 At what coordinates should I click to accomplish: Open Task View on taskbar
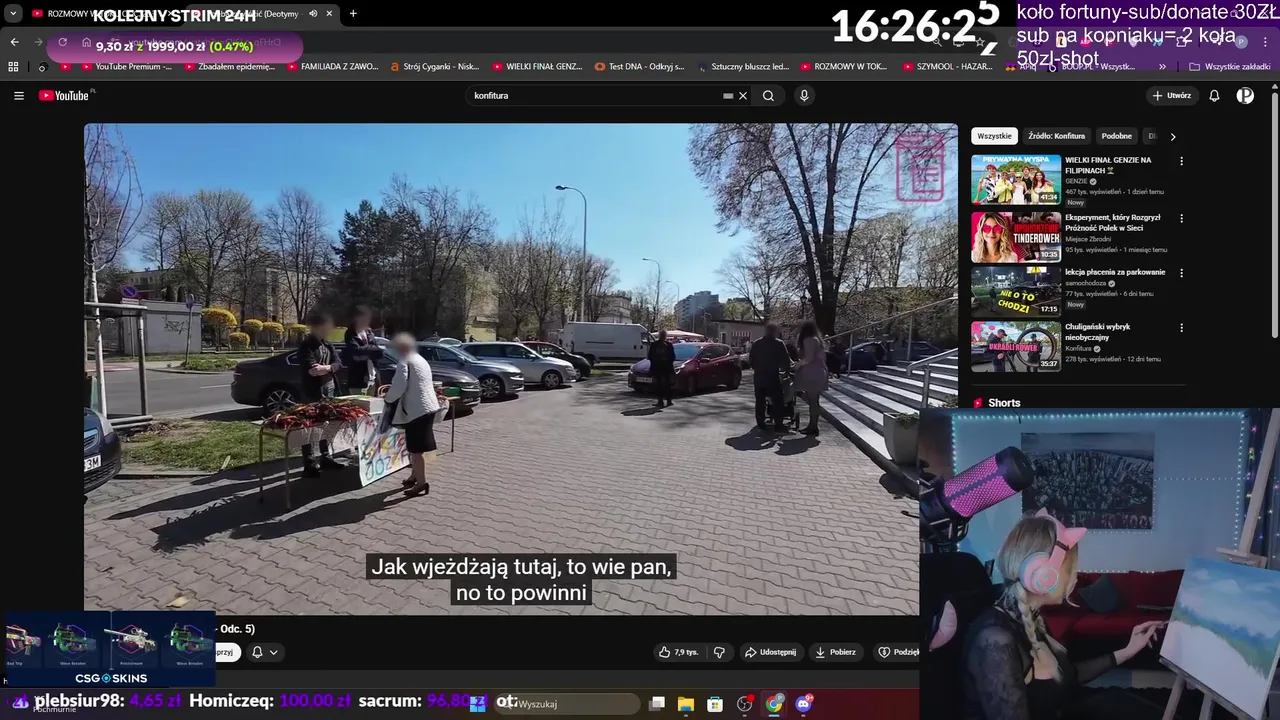657,704
